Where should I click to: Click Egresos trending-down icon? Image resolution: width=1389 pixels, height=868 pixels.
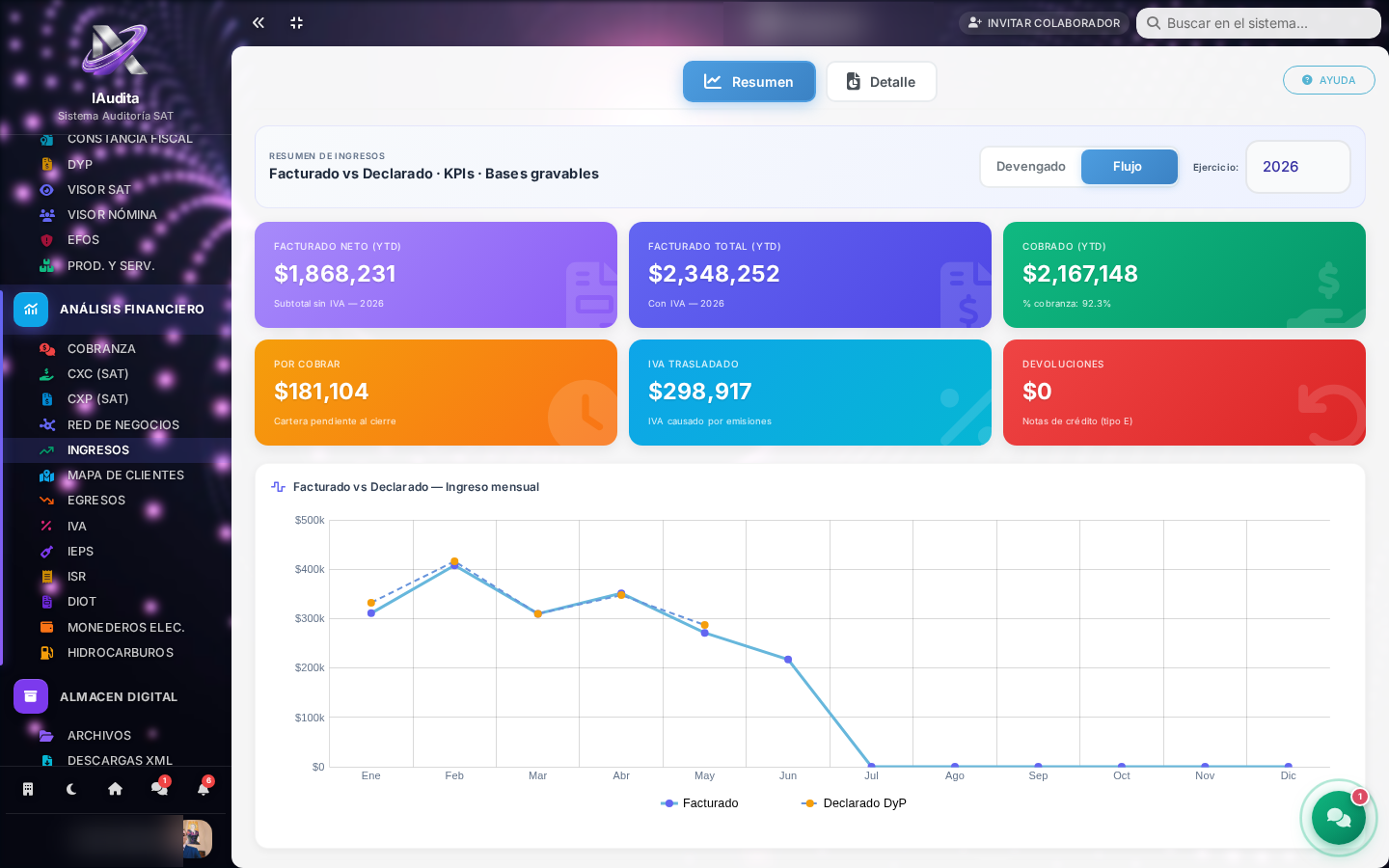tap(46, 501)
